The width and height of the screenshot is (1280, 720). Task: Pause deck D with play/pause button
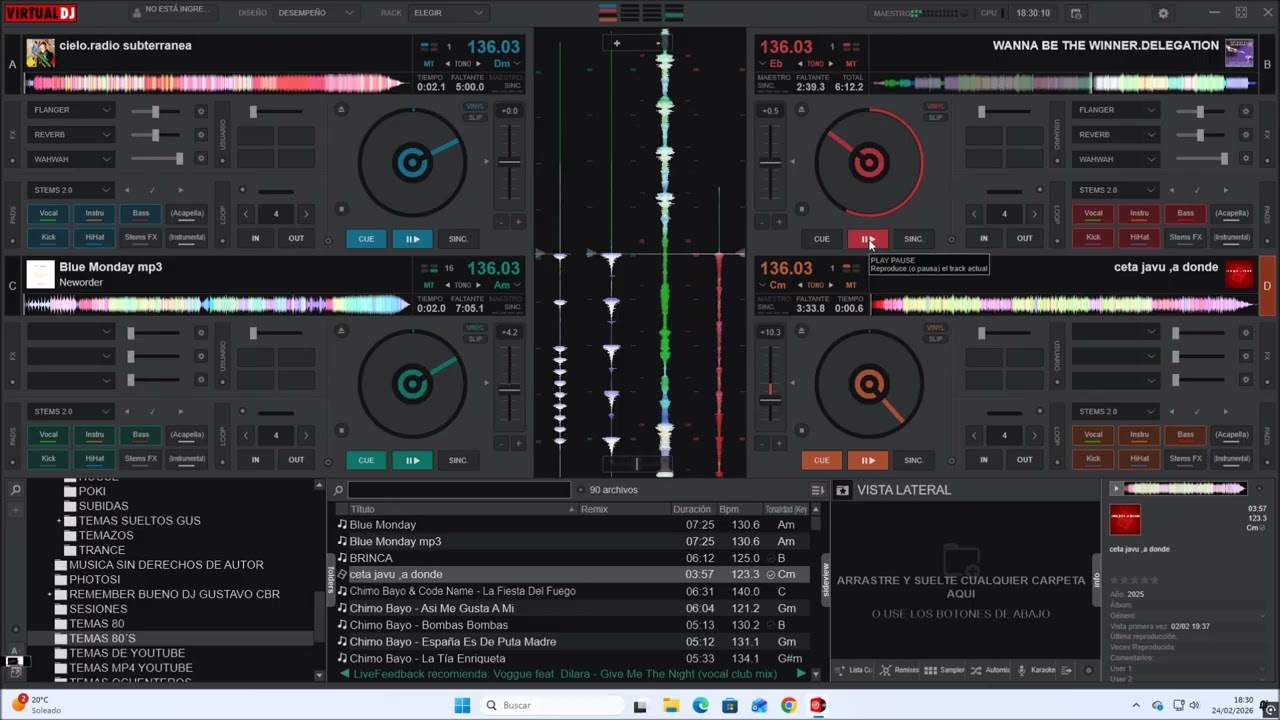(x=867, y=460)
